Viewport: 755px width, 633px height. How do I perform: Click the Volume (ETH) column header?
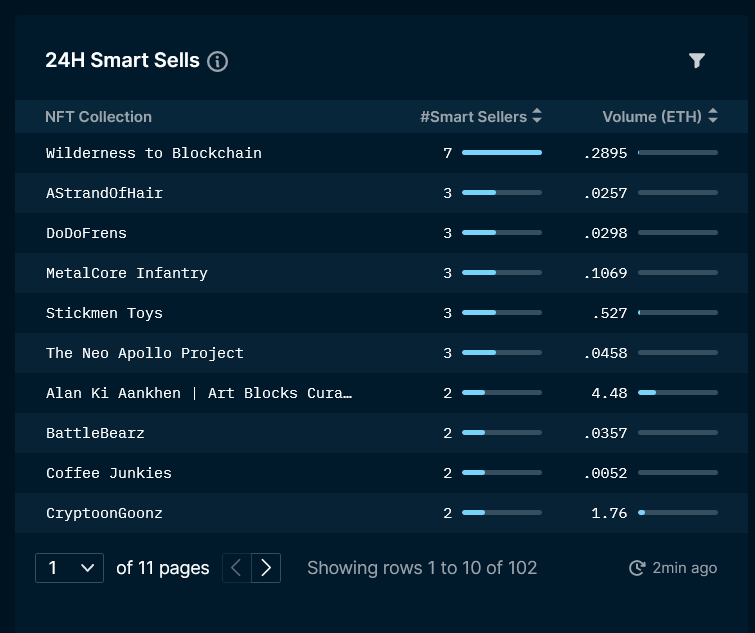(x=652, y=116)
